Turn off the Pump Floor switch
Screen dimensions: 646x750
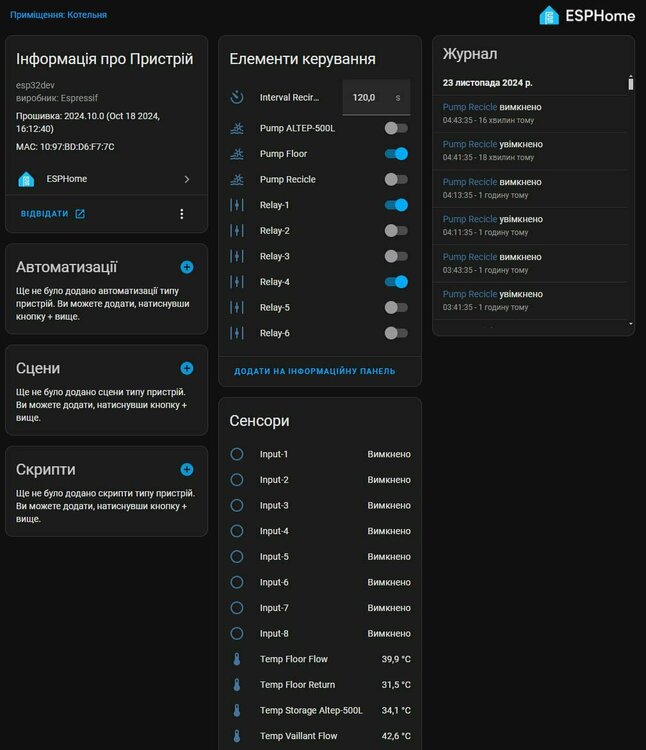point(396,154)
